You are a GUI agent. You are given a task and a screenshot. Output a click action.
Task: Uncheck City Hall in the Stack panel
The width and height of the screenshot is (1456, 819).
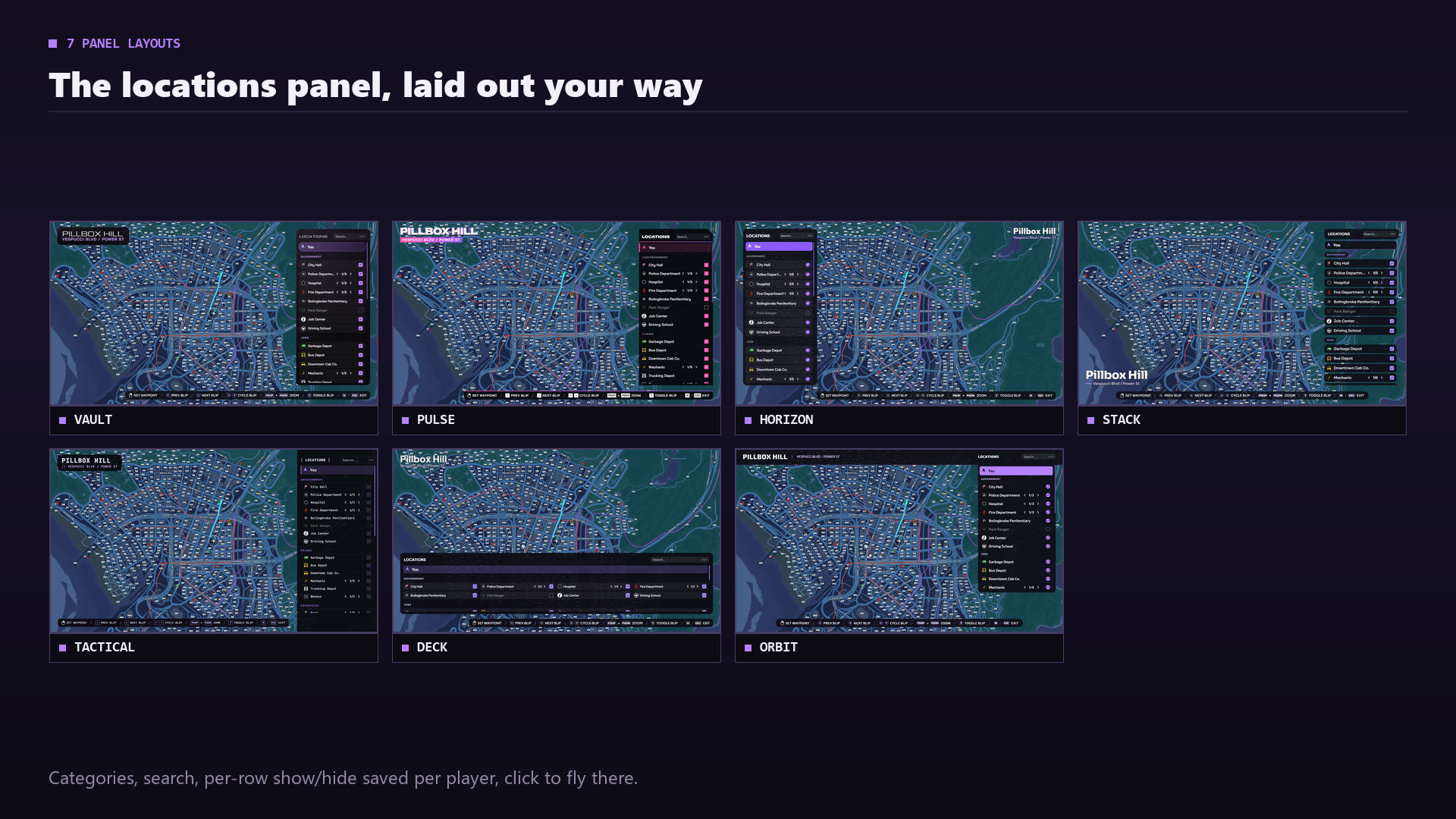[x=1392, y=263]
